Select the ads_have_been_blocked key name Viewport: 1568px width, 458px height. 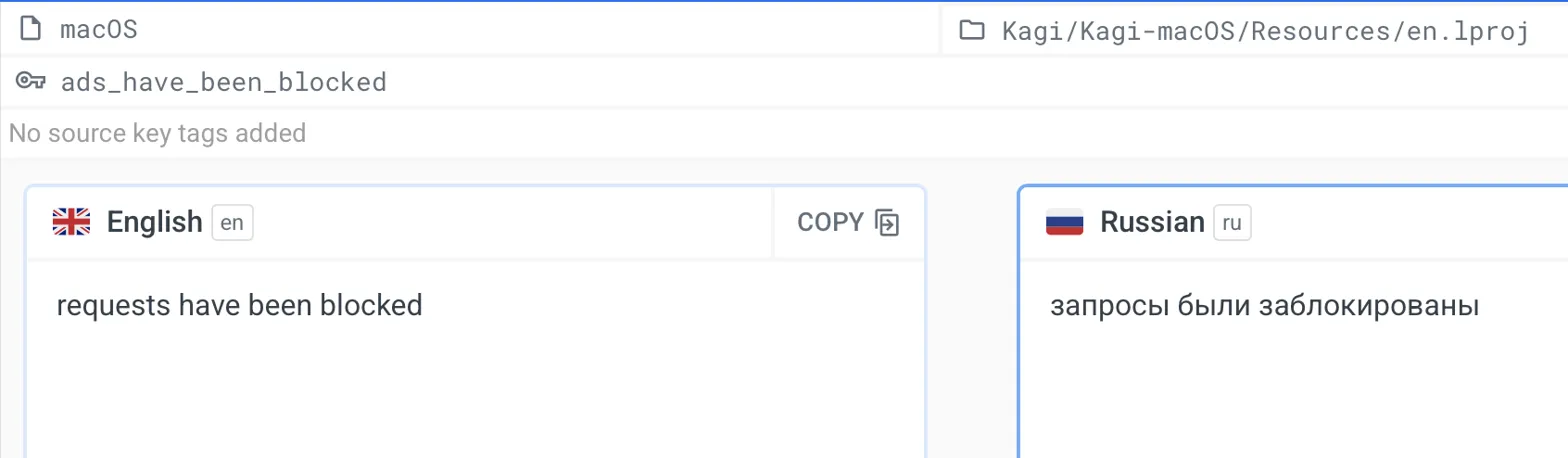click(223, 82)
